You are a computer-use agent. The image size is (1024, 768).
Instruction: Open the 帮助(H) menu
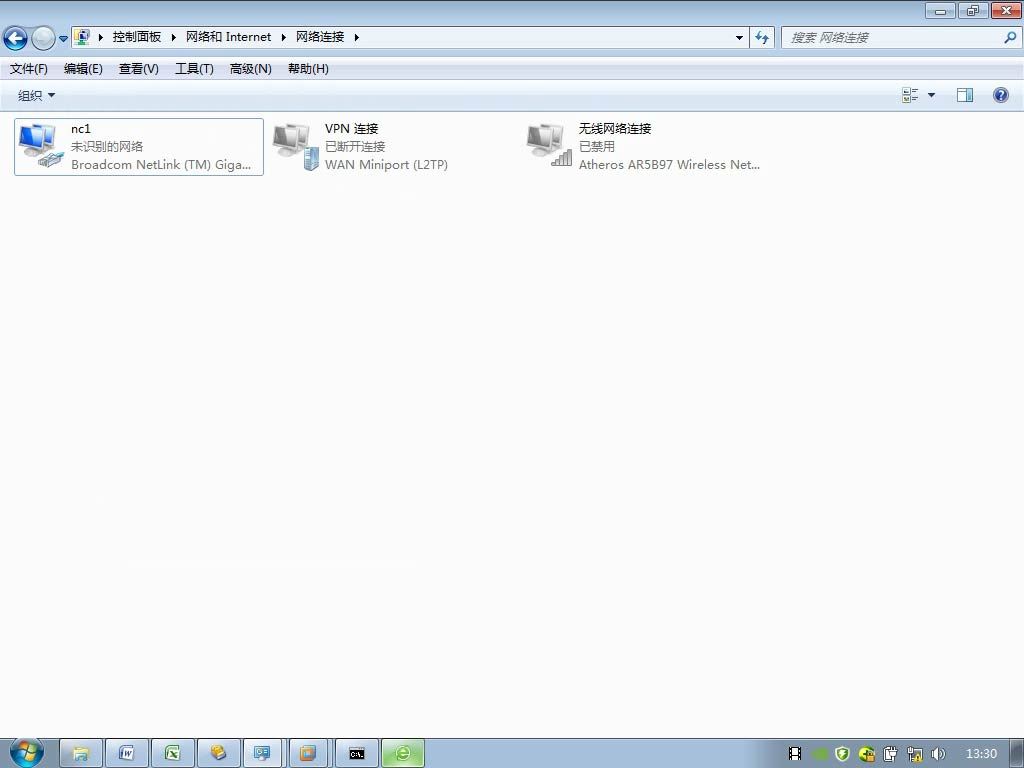(x=308, y=69)
